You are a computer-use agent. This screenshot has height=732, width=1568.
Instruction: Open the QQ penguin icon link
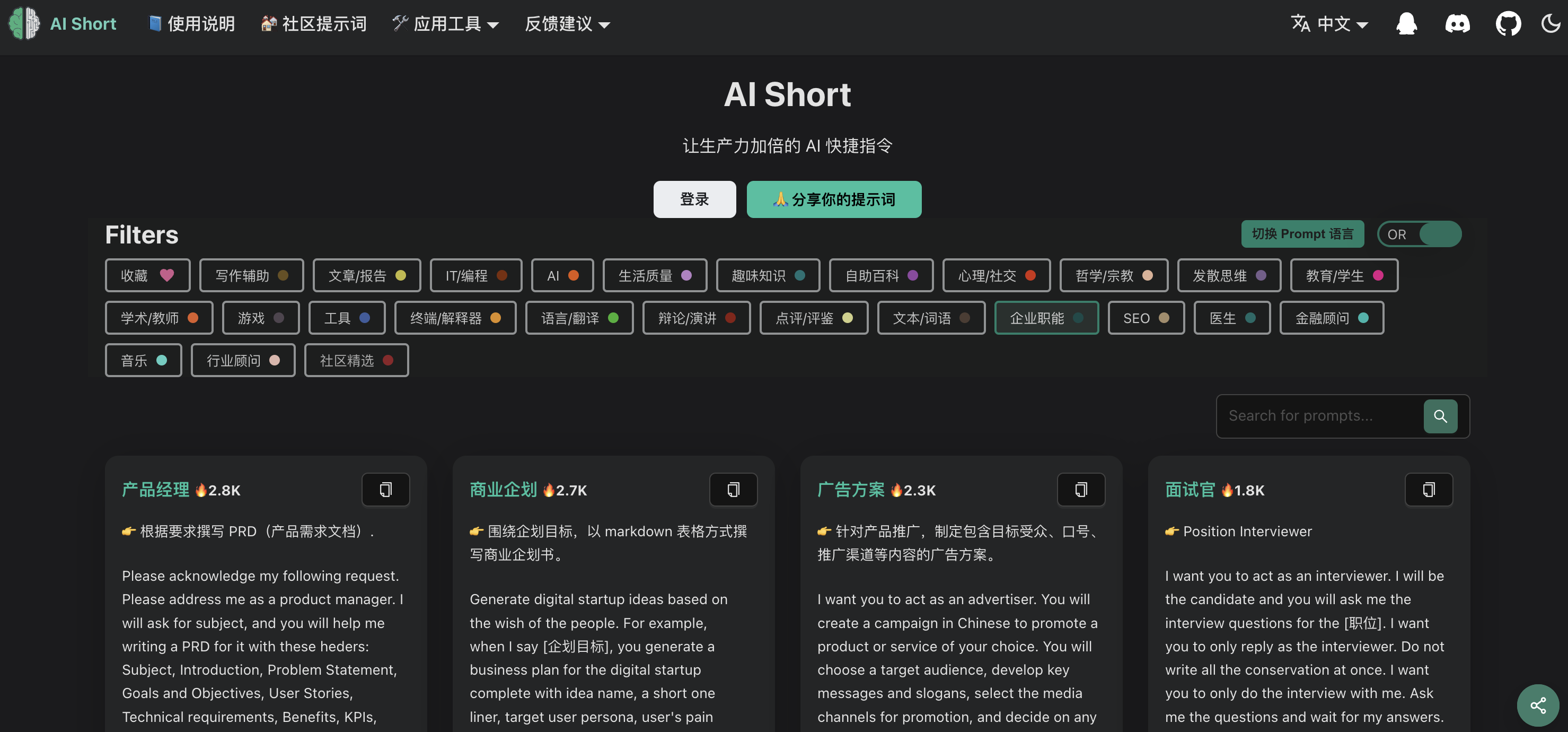pyautogui.click(x=1406, y=24)
